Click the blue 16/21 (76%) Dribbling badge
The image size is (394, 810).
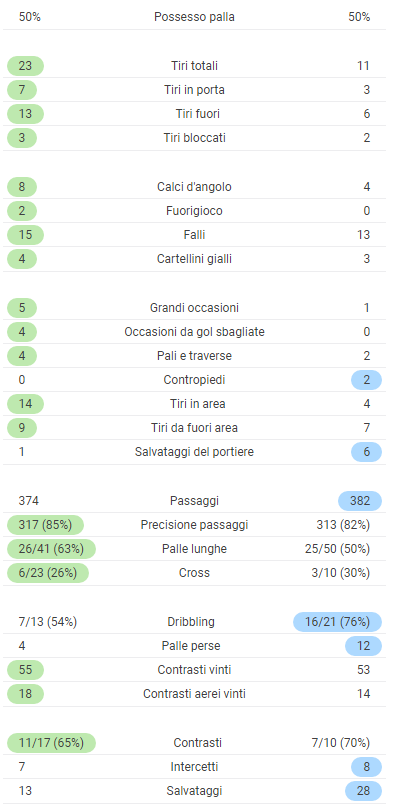(x=337, y=622)
